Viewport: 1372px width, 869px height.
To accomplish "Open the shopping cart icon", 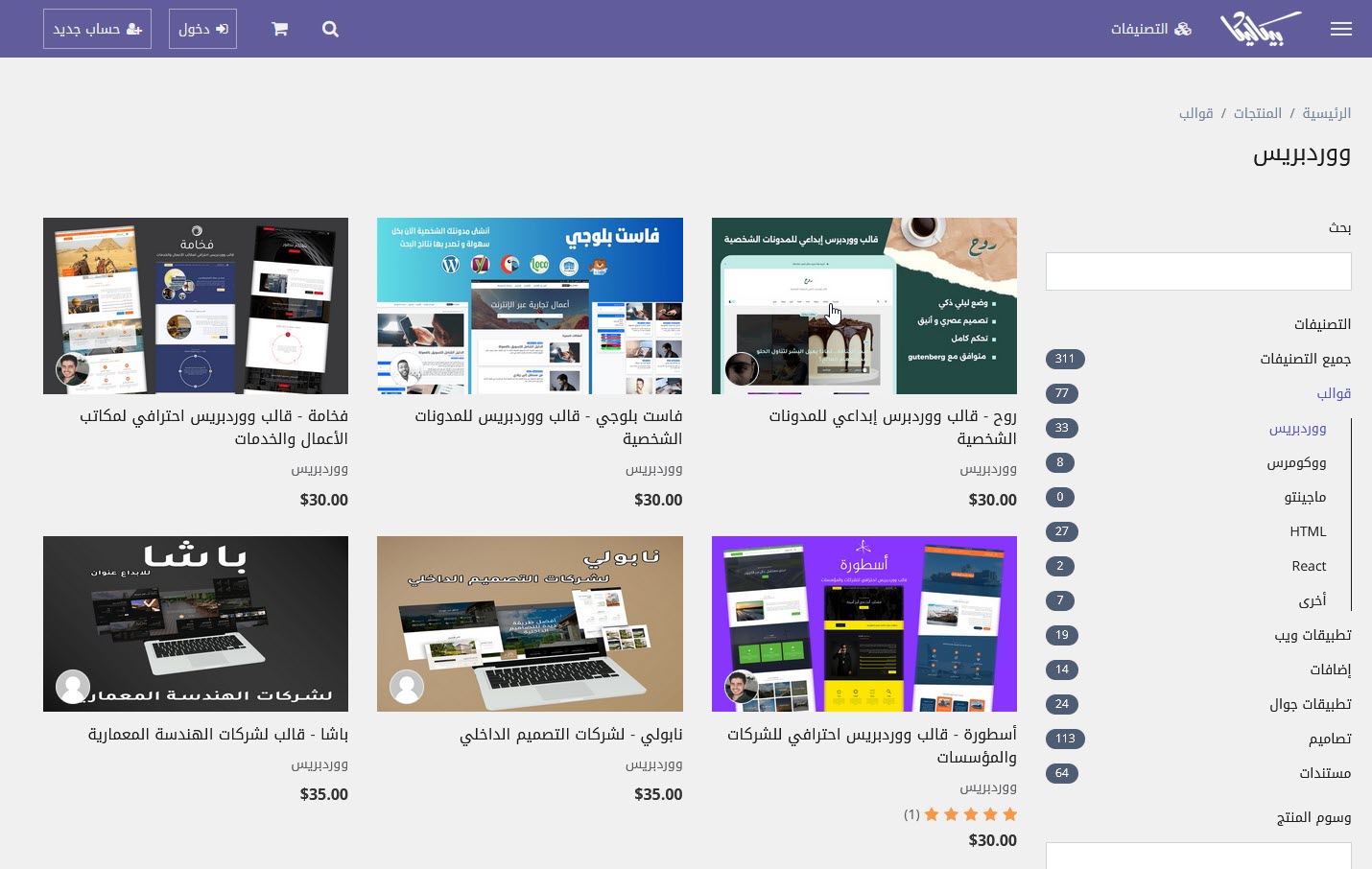I will point(279,29).
